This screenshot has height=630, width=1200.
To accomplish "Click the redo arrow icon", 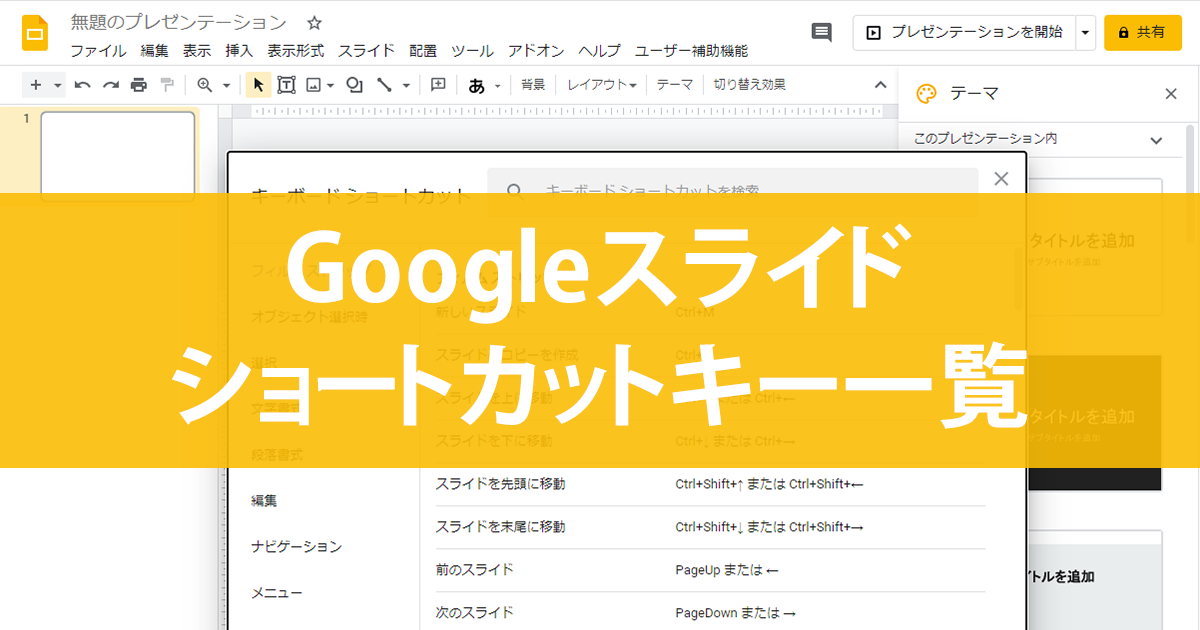I will 111,85.
